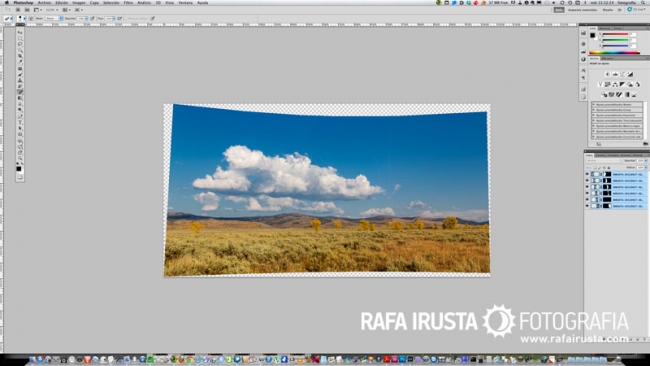650x366 pixels.
Task: Select the Zoom tool
Action: tap(19, 158)
